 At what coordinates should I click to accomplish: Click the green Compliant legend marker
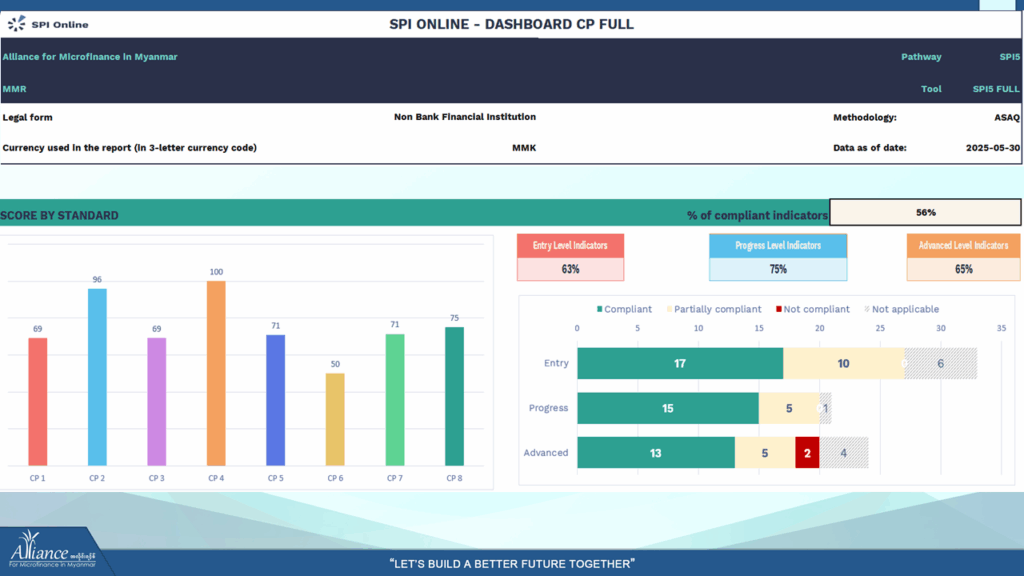point(600,310)
